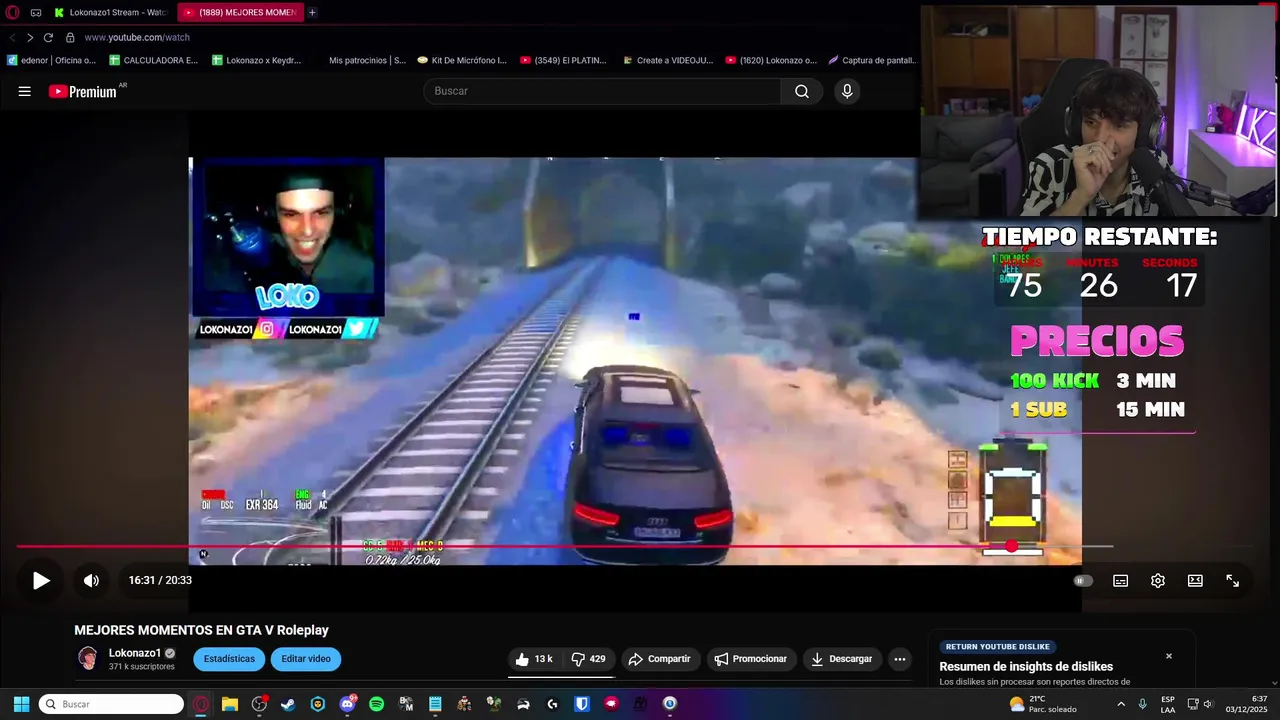The height and width of the screenshot is (720, 1280).
Task: Go to YouTube Premium home logo
Action: tap(83, 91)
